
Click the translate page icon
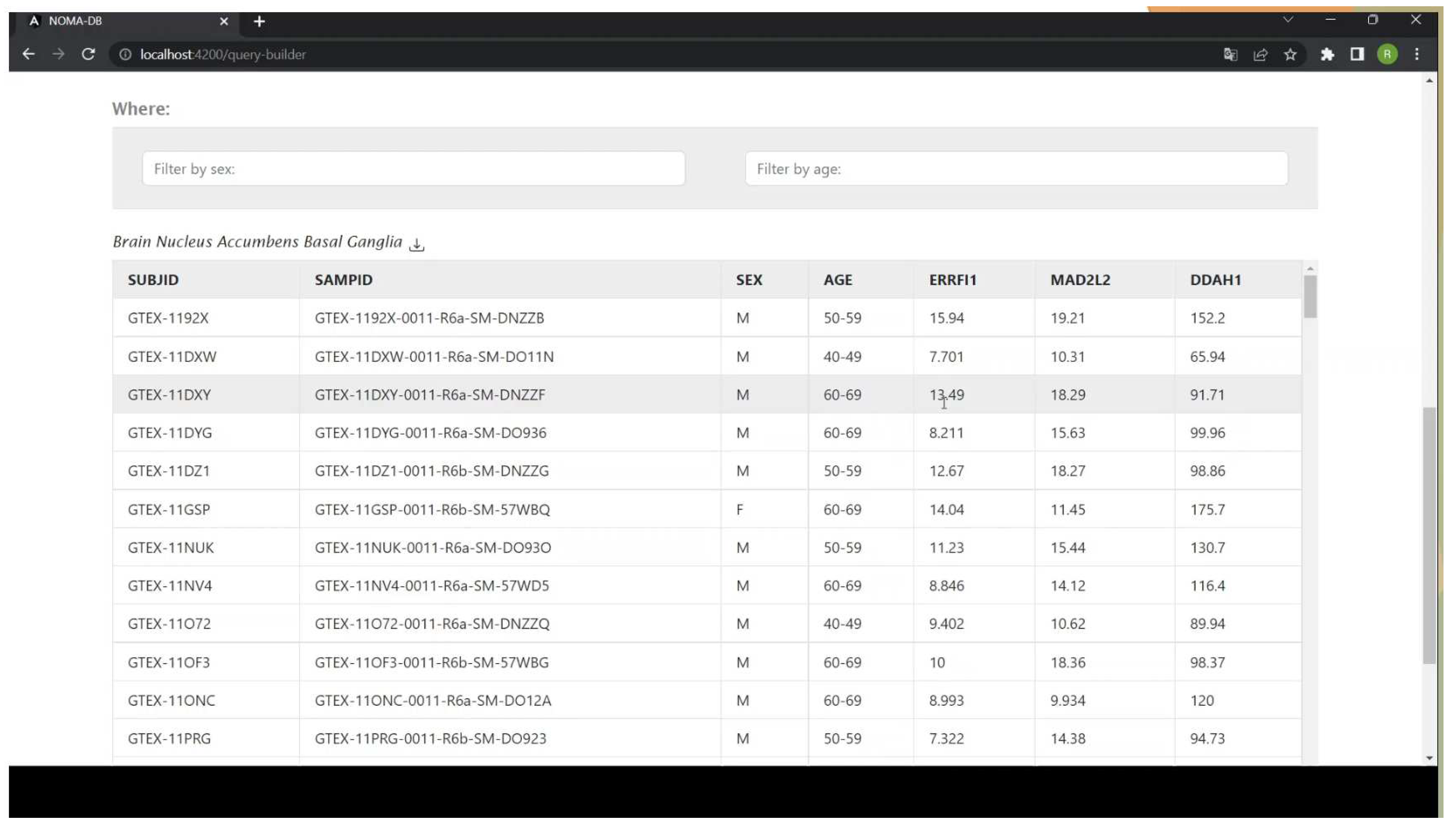pyautogui.click(x=1230, y=55)
